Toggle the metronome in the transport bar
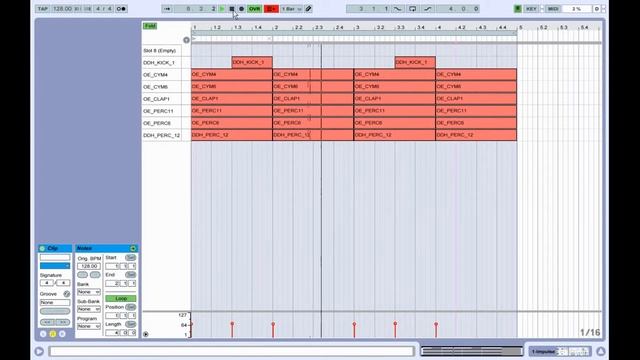 point(121,9)
